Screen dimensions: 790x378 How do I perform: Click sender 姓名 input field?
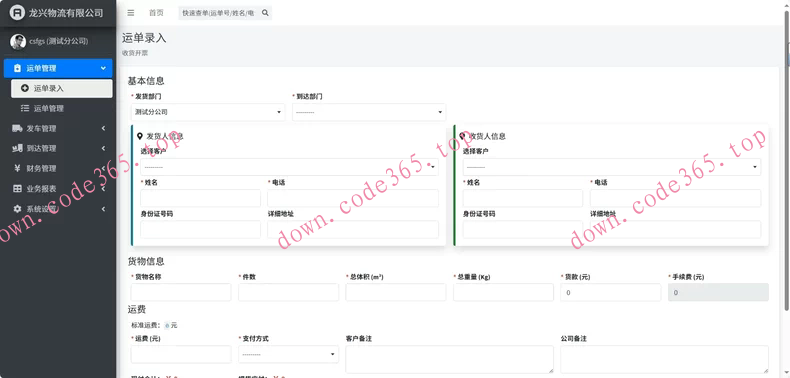pyautogui.click(x=201, y=198)
